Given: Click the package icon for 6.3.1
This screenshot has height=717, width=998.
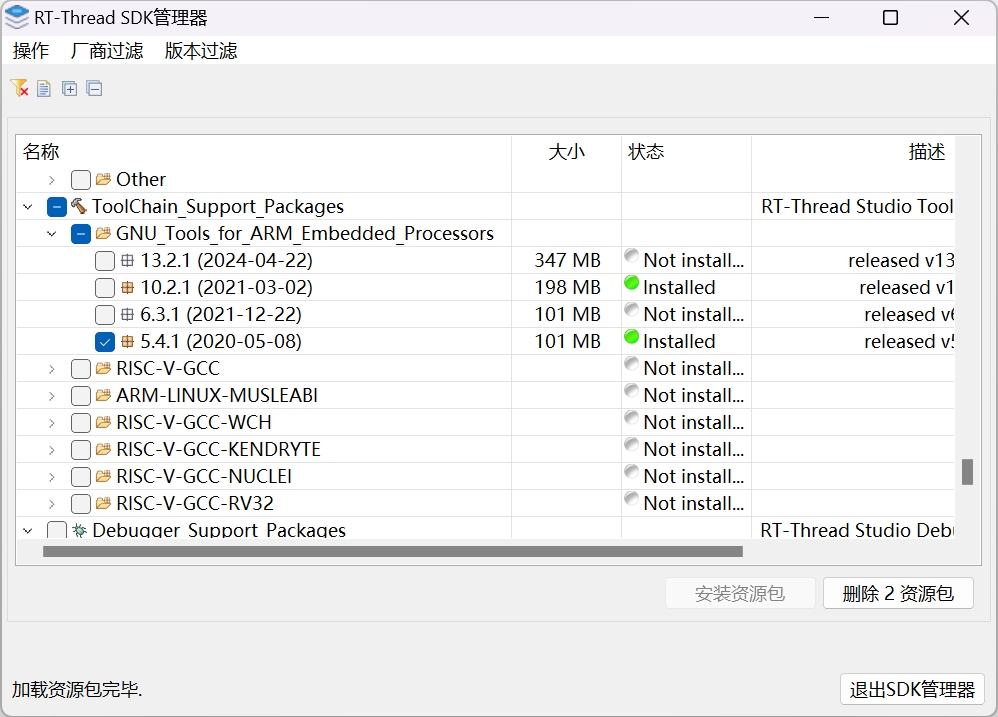Looking at the screenshot, I should pyautogui.click(x=127, y=314).
